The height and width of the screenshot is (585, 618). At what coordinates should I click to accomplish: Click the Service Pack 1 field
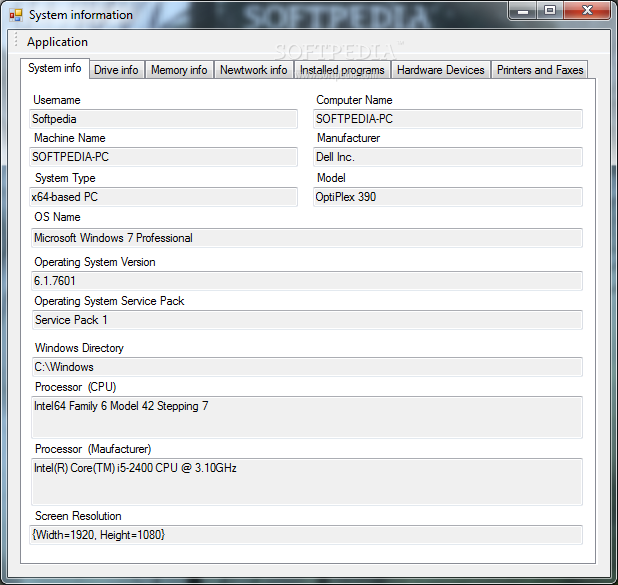tap(307, 320)
